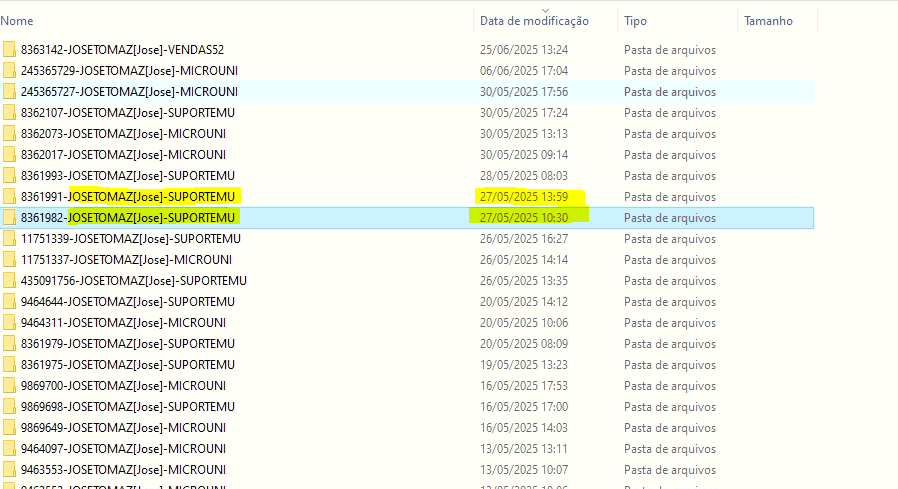Select folder name 9869700-JOSETOMAZ[Jose]-MICROUNI
This screenshot has height=489, width=898.
pyautogui.click(x=123, y=386)
